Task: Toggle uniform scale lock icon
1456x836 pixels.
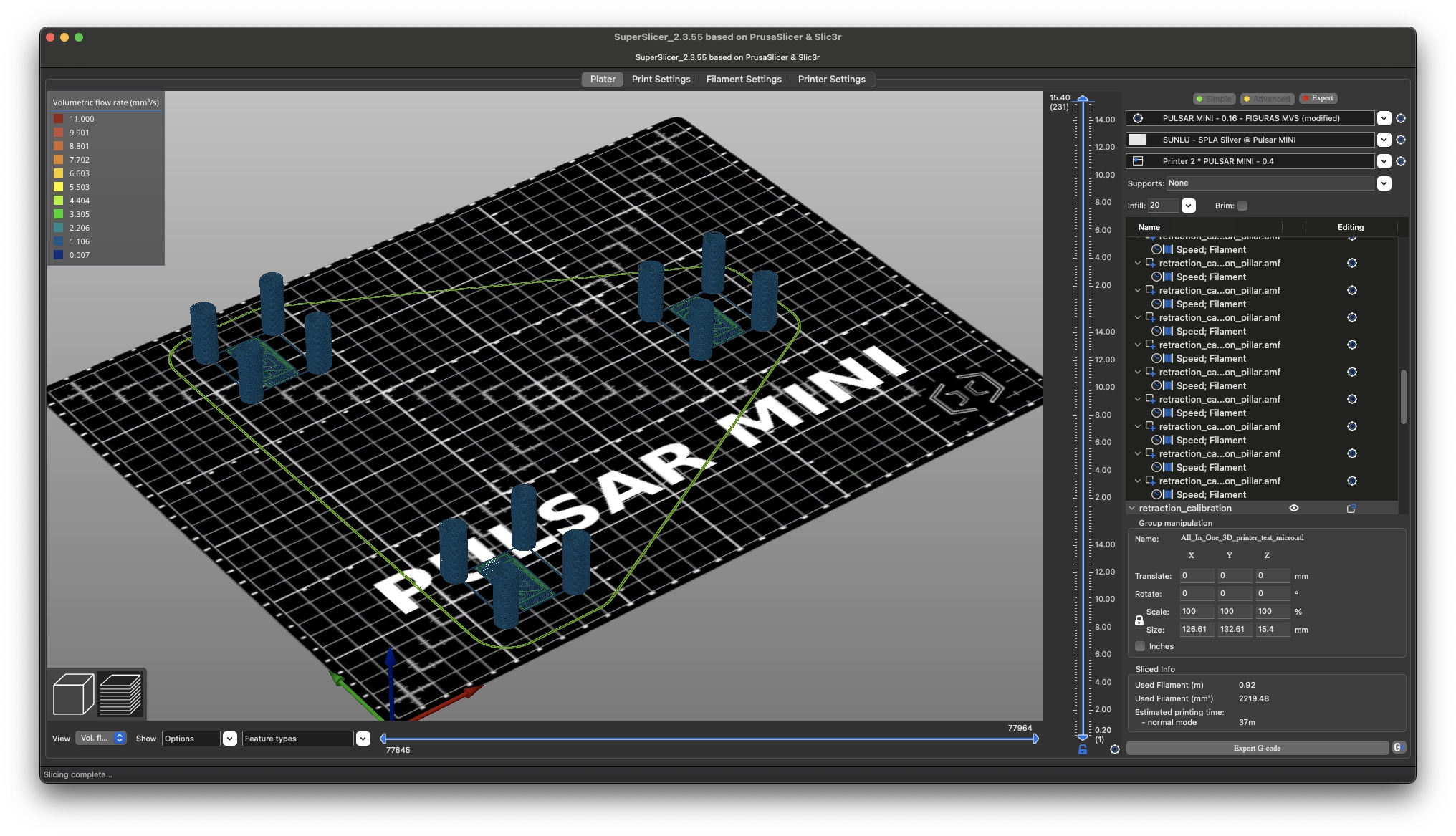Action: (x=1139, y=620)
